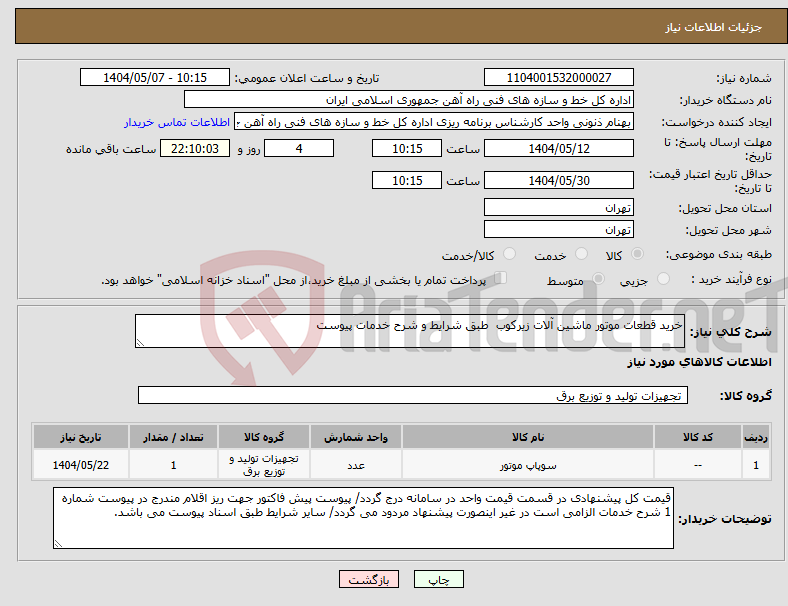Click the واحد شمارش column header
The height and width of the screenshot is (606, 788).
(356, 437)
